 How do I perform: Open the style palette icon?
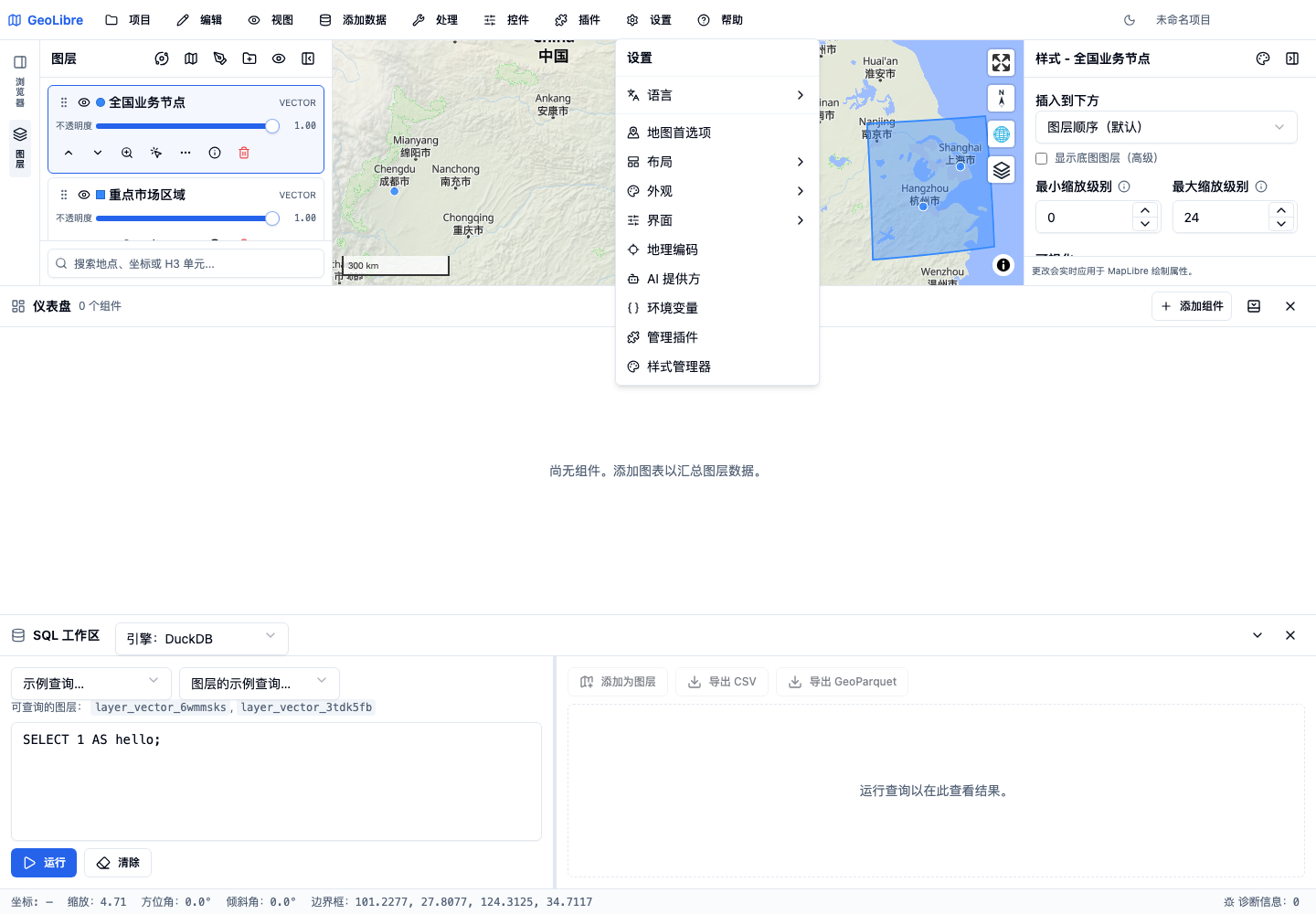point(1263,58)
